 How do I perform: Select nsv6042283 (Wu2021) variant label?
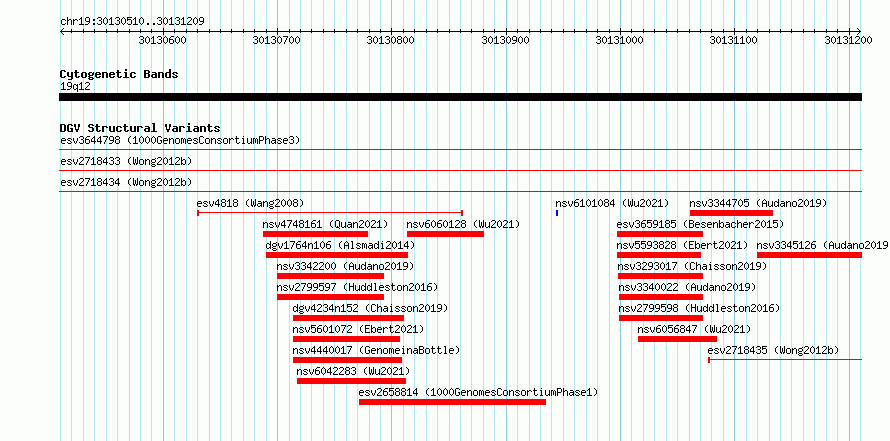click(353, 371)
